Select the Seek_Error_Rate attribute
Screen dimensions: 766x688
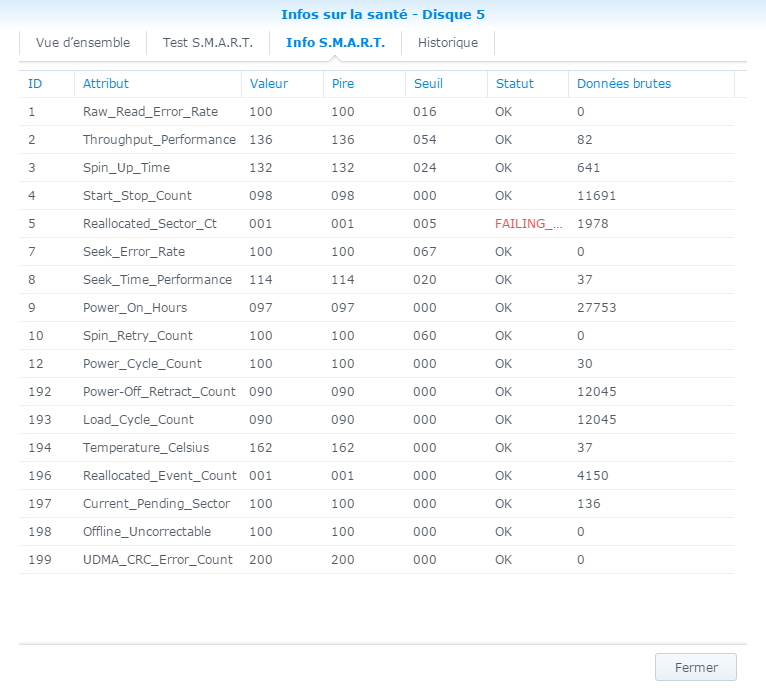coord(134,252)
